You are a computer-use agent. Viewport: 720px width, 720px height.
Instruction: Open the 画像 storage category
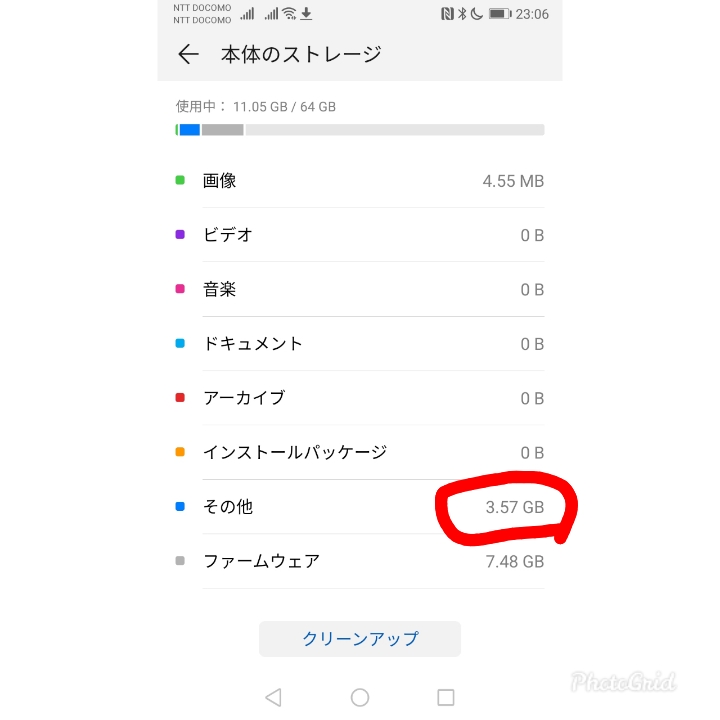[x=360, y=181]
